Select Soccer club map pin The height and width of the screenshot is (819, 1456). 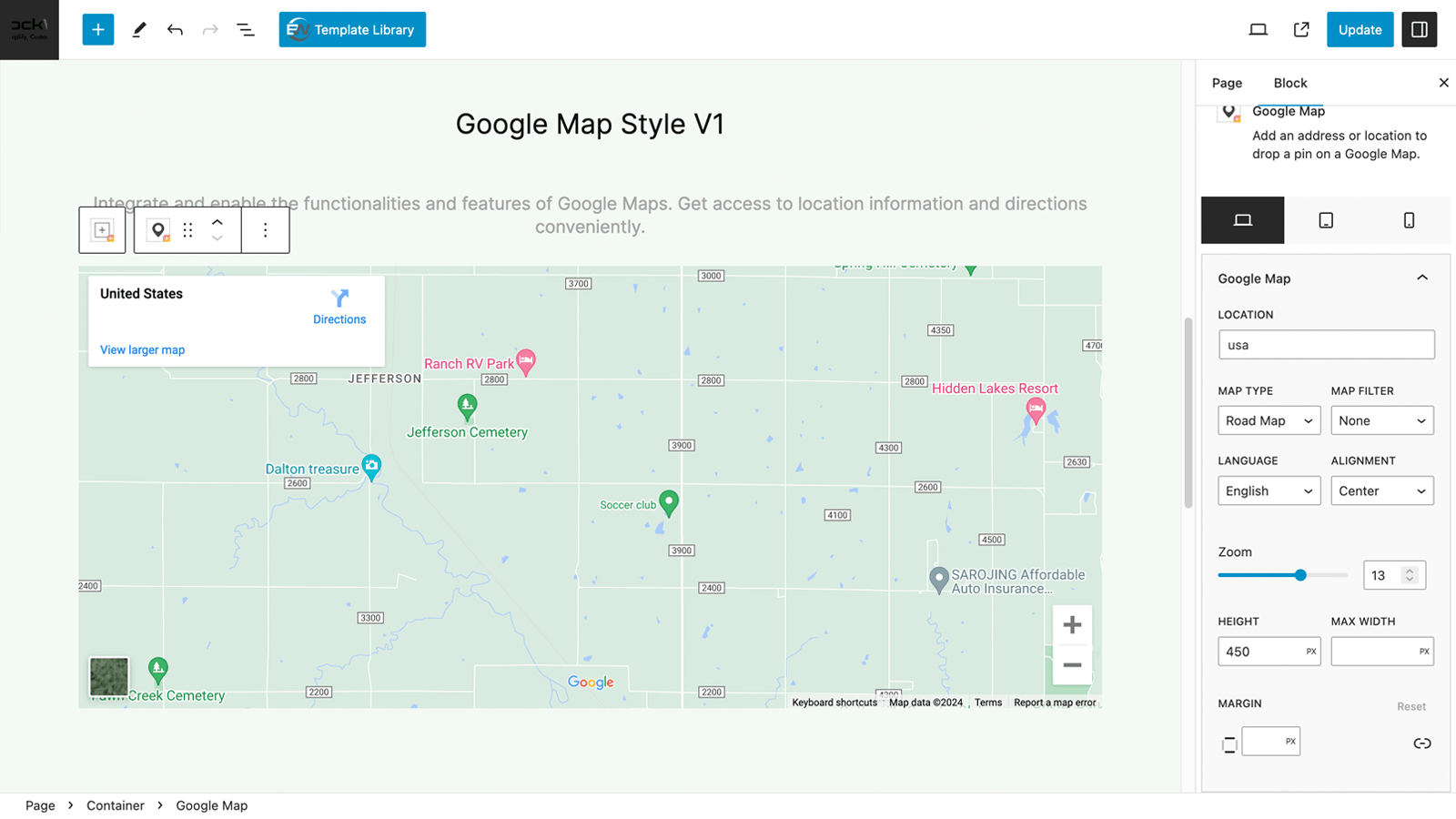coord(669,502)
